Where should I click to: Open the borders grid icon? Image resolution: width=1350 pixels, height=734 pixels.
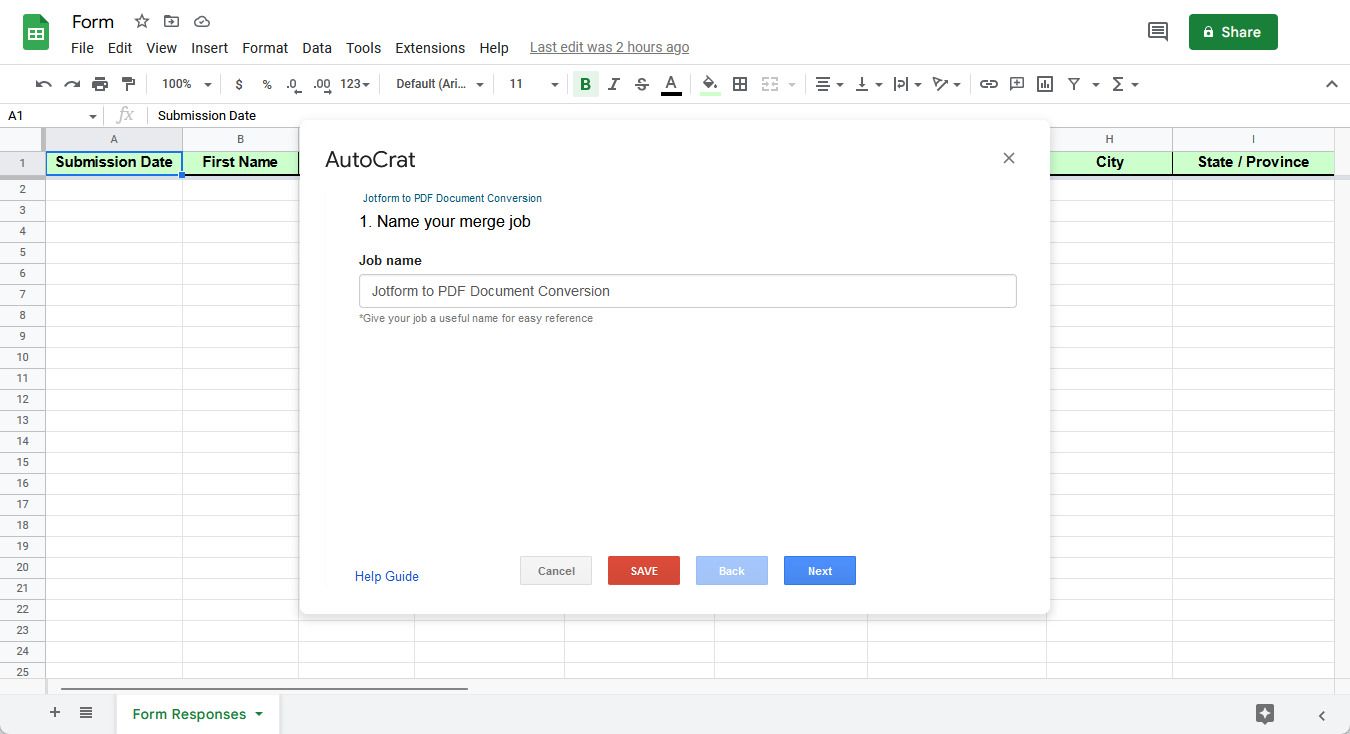tap(740, 84)
